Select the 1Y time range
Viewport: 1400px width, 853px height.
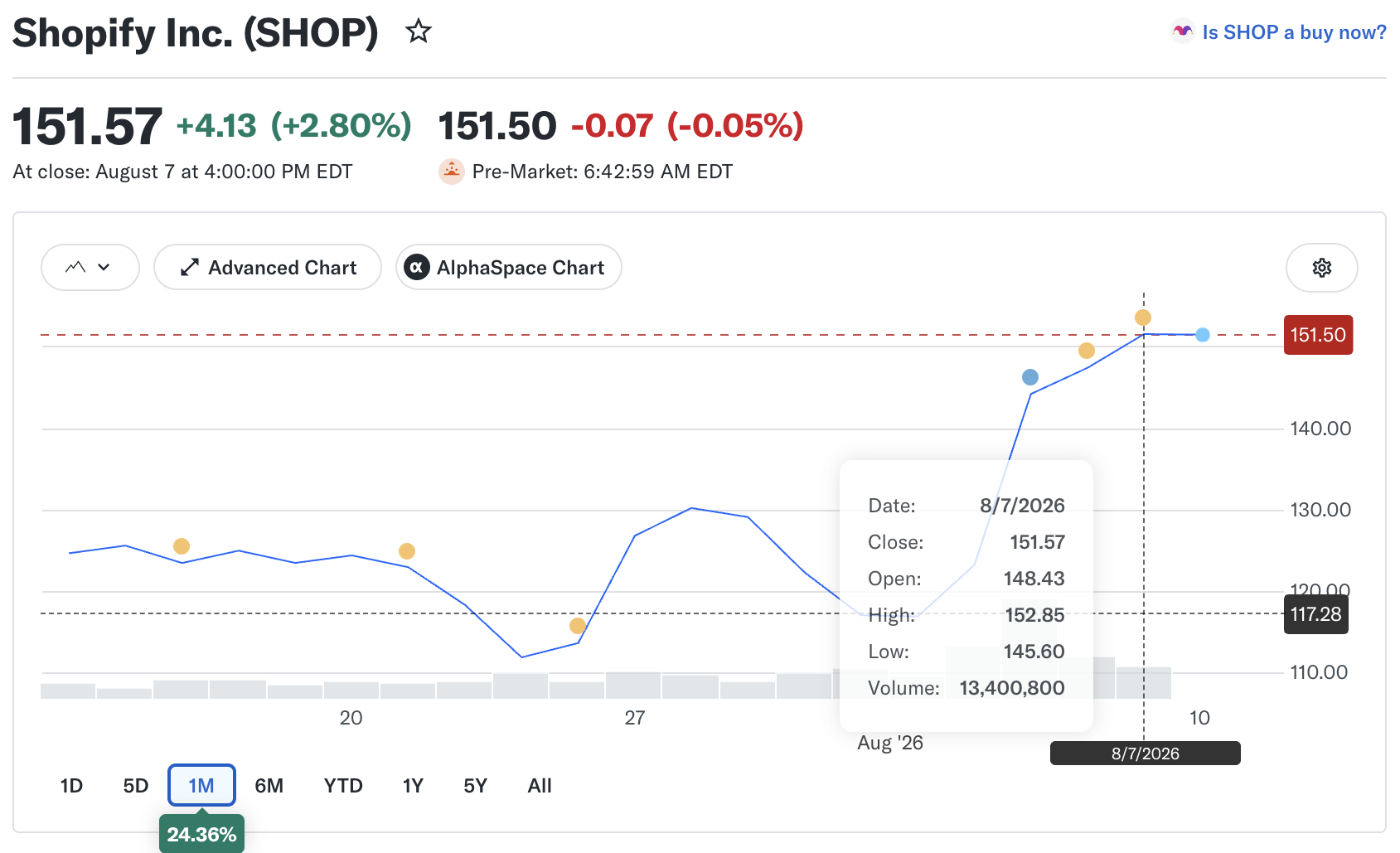click(413, 786)
